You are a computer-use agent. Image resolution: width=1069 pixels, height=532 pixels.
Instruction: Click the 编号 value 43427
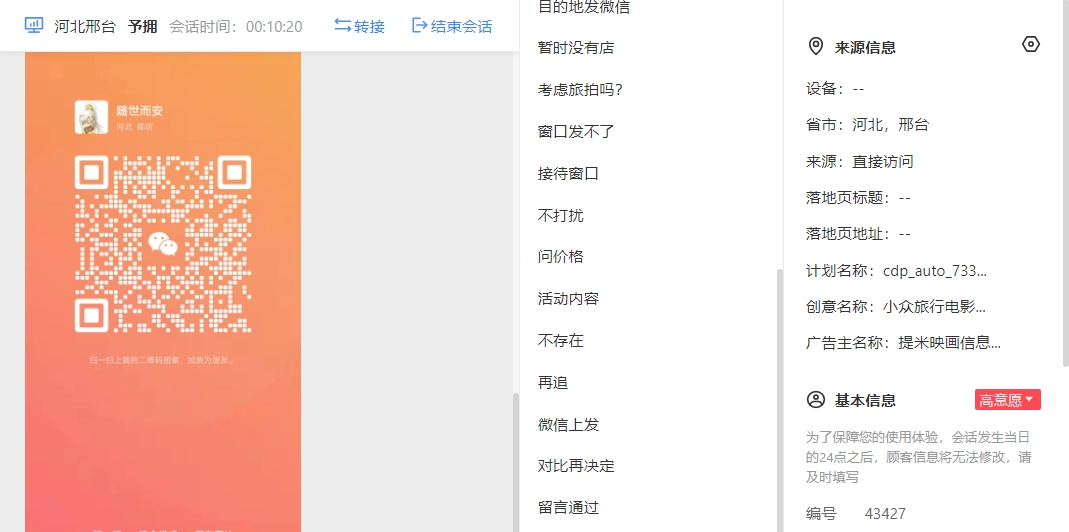coord(885,514)
